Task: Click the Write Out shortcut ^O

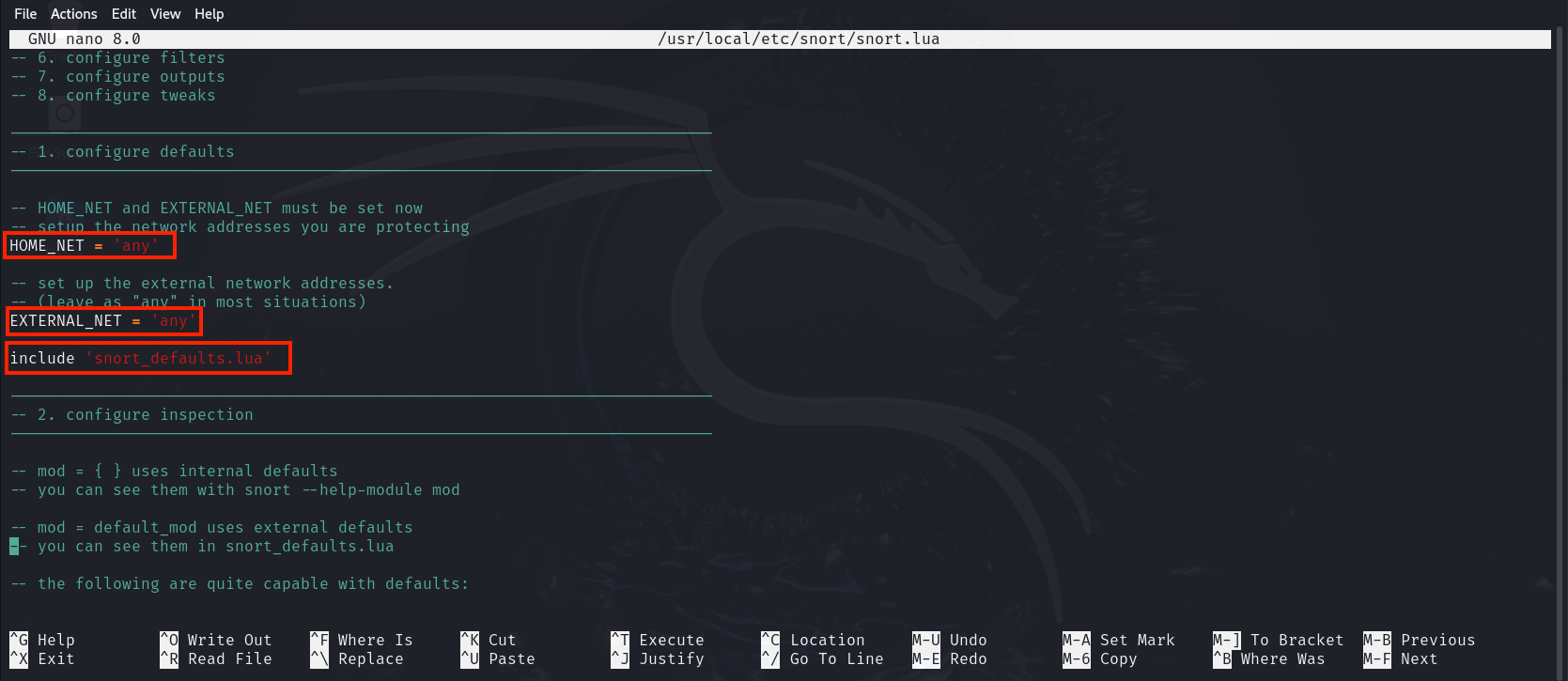Action: coord(216,640)
